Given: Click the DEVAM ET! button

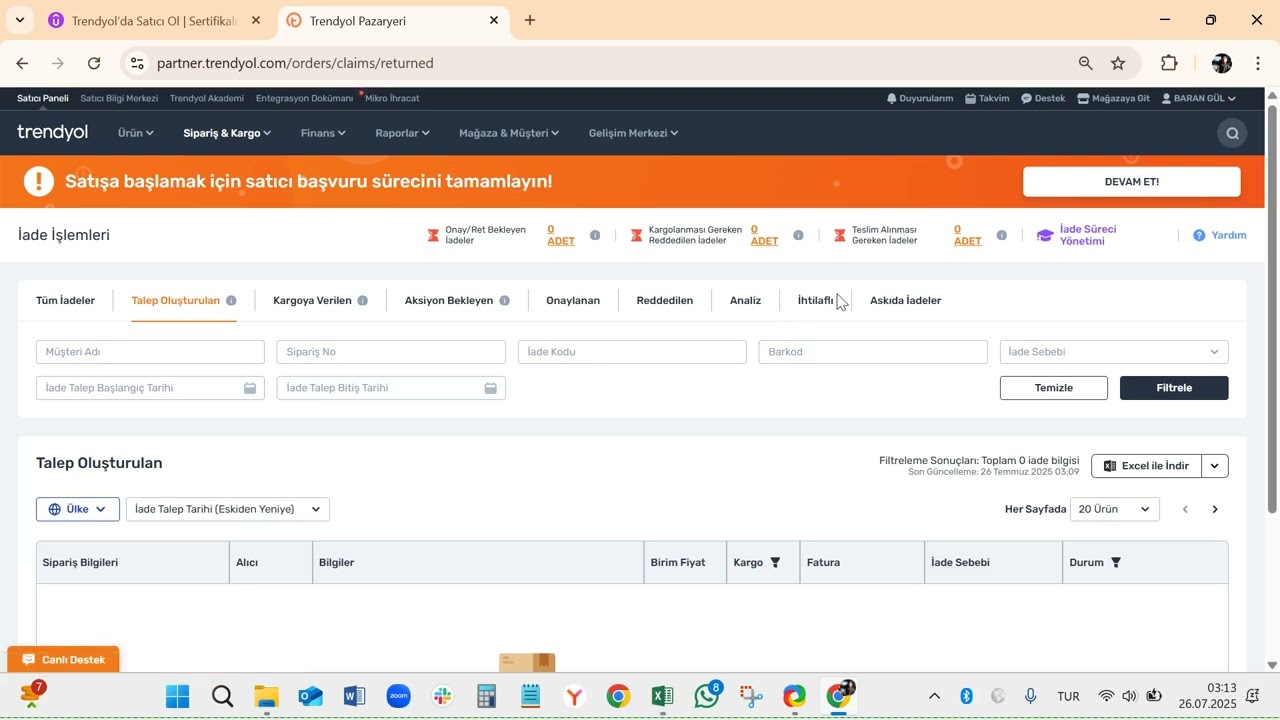Looking at the screenshot, I should click(1132, 182).
